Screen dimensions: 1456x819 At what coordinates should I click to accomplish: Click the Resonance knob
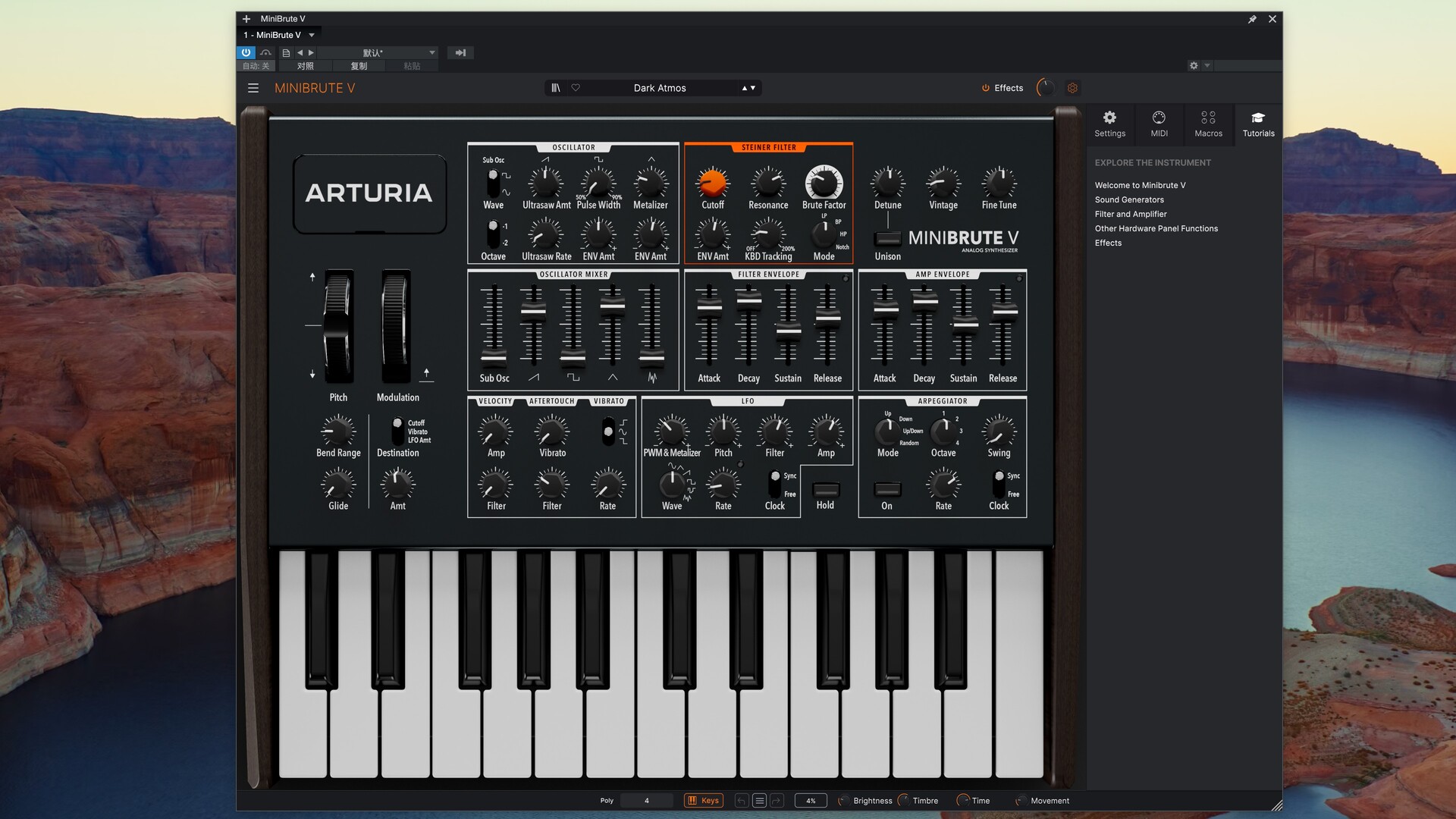coord(767,183)
